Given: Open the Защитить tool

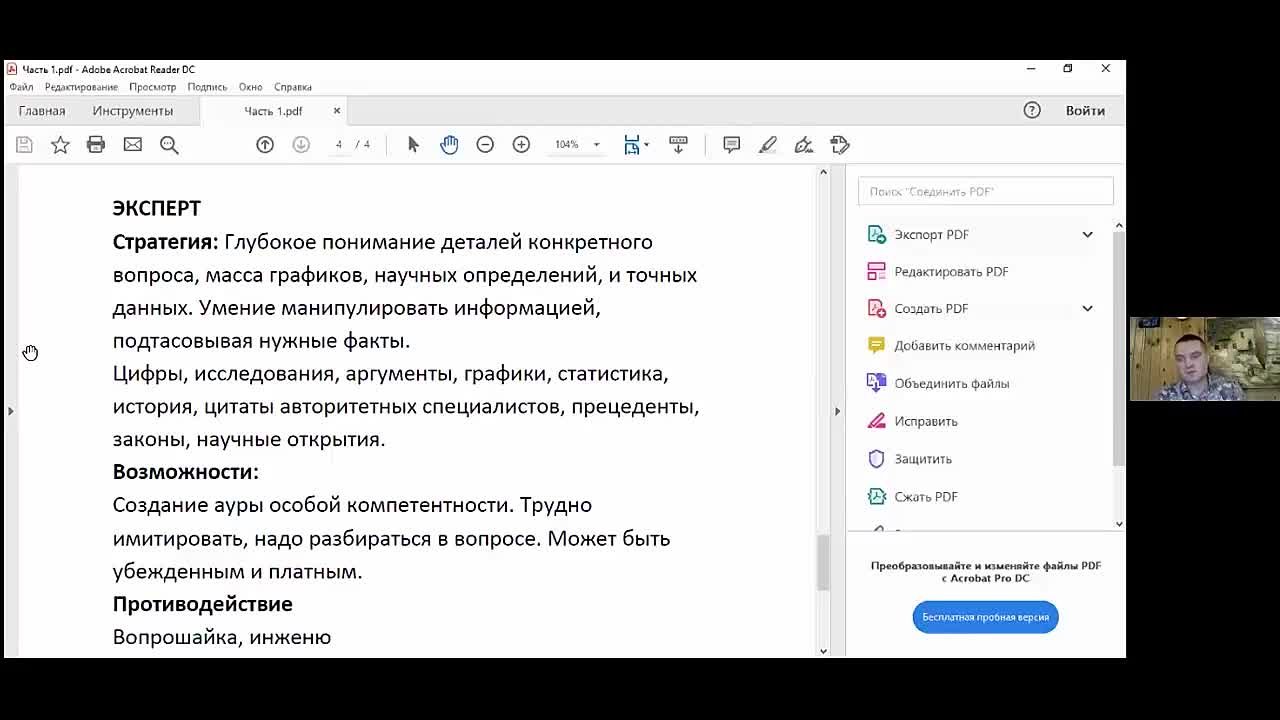Looking at the screenshot, I should [x=923, y=459].
